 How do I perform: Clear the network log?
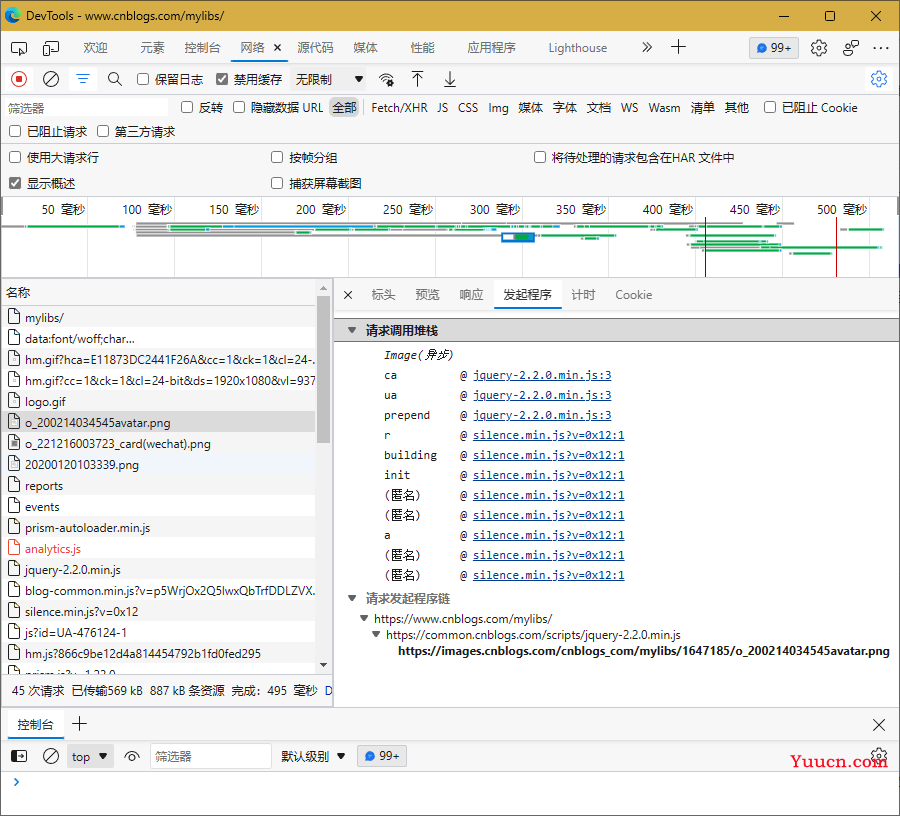(x=51, y=79)
